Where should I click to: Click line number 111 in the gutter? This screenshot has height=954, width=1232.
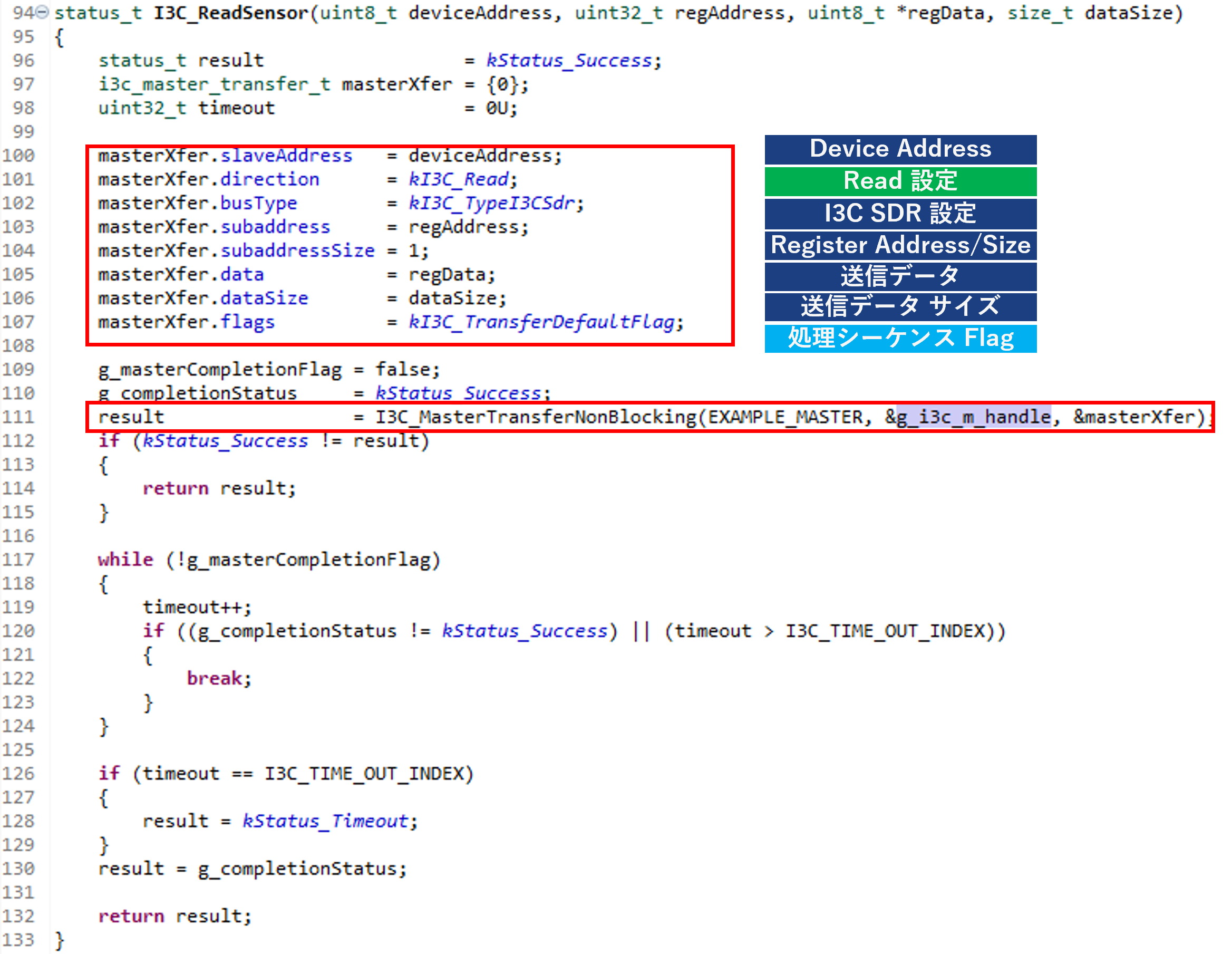pyautogui.click(x=20, y=417)
